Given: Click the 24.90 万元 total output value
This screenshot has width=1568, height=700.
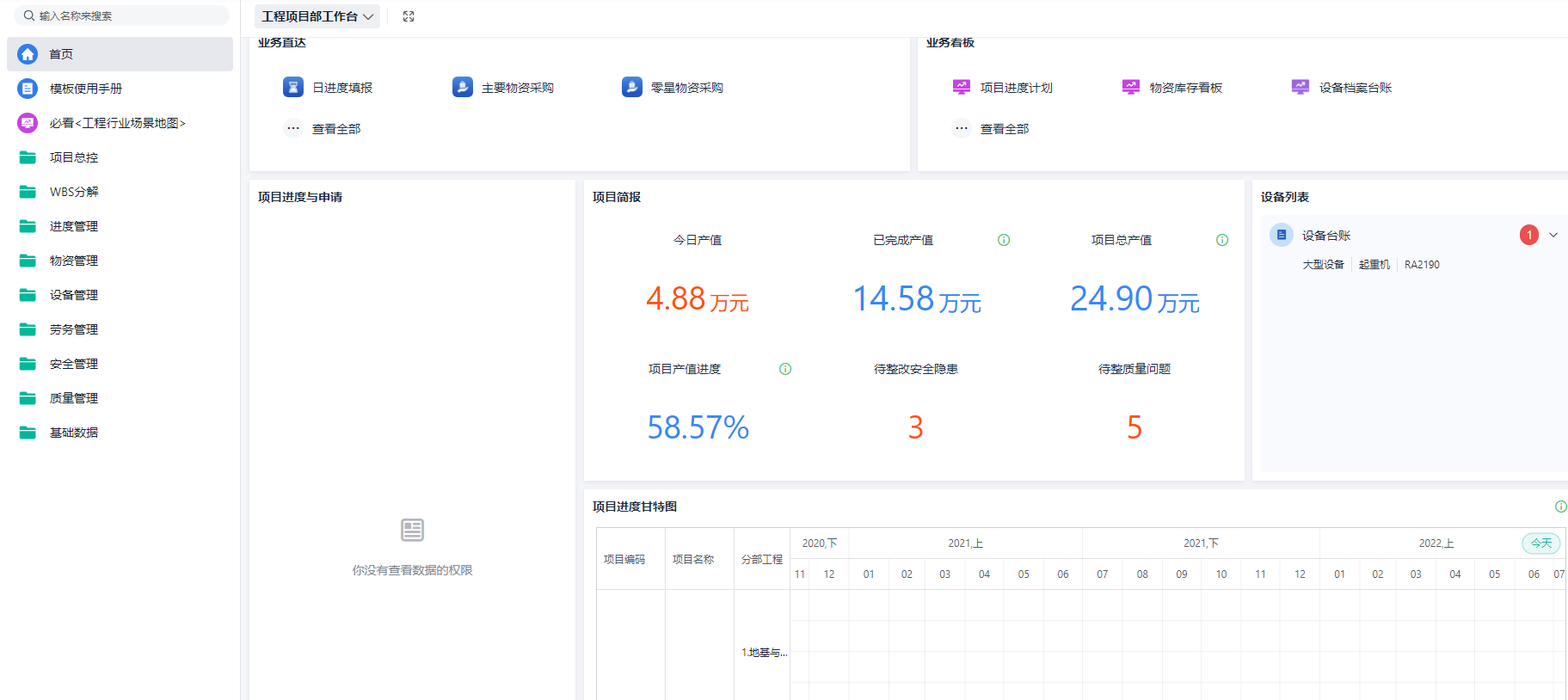Looking at the screenshot, I should pyautogui.click(x=1135, y=299).
